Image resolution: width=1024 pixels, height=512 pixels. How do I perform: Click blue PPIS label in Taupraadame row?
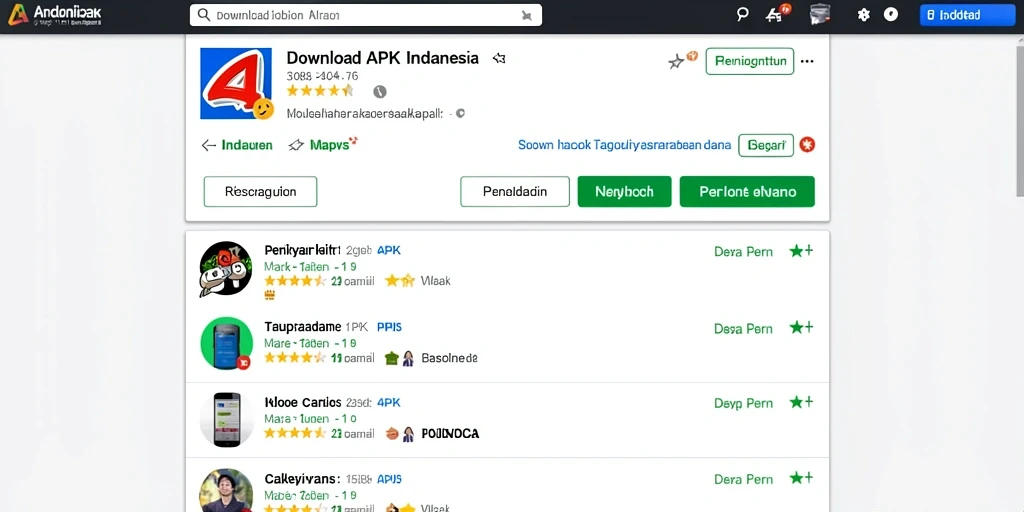click(389, 327)
